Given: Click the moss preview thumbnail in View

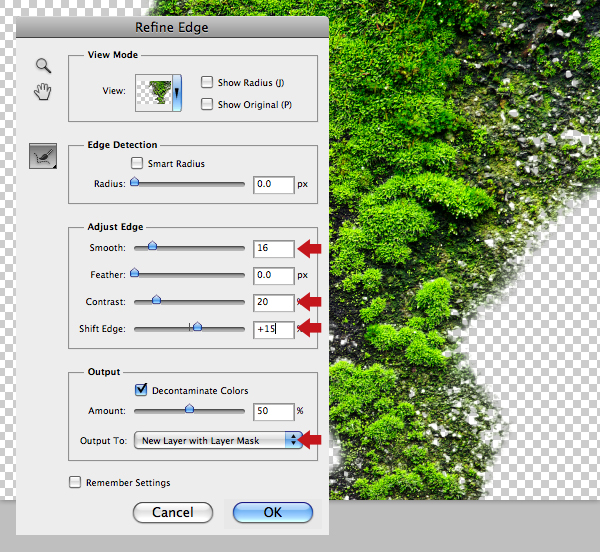Looking at the screenshot, I should point(154,93).
